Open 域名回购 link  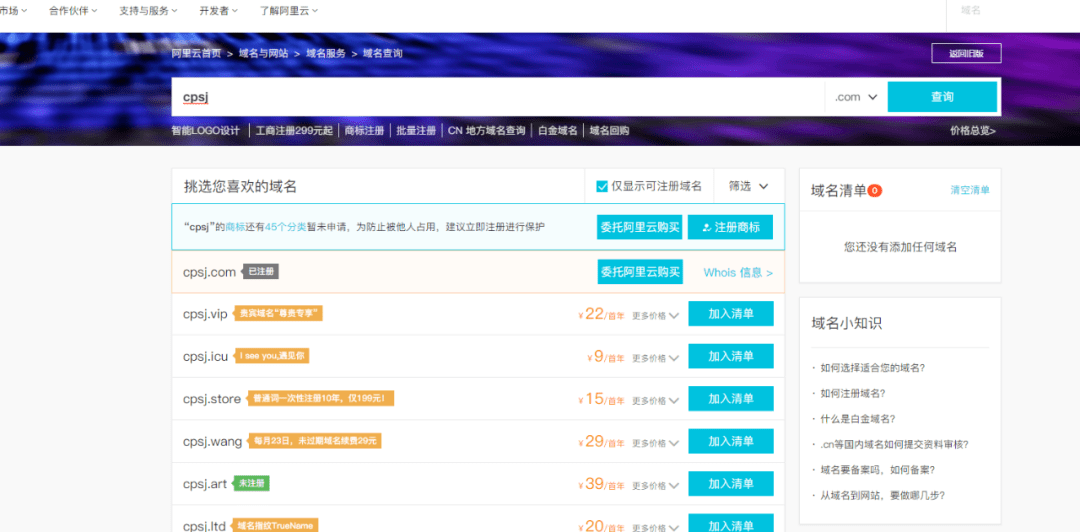pyautogui.click(x=609, y=130)
